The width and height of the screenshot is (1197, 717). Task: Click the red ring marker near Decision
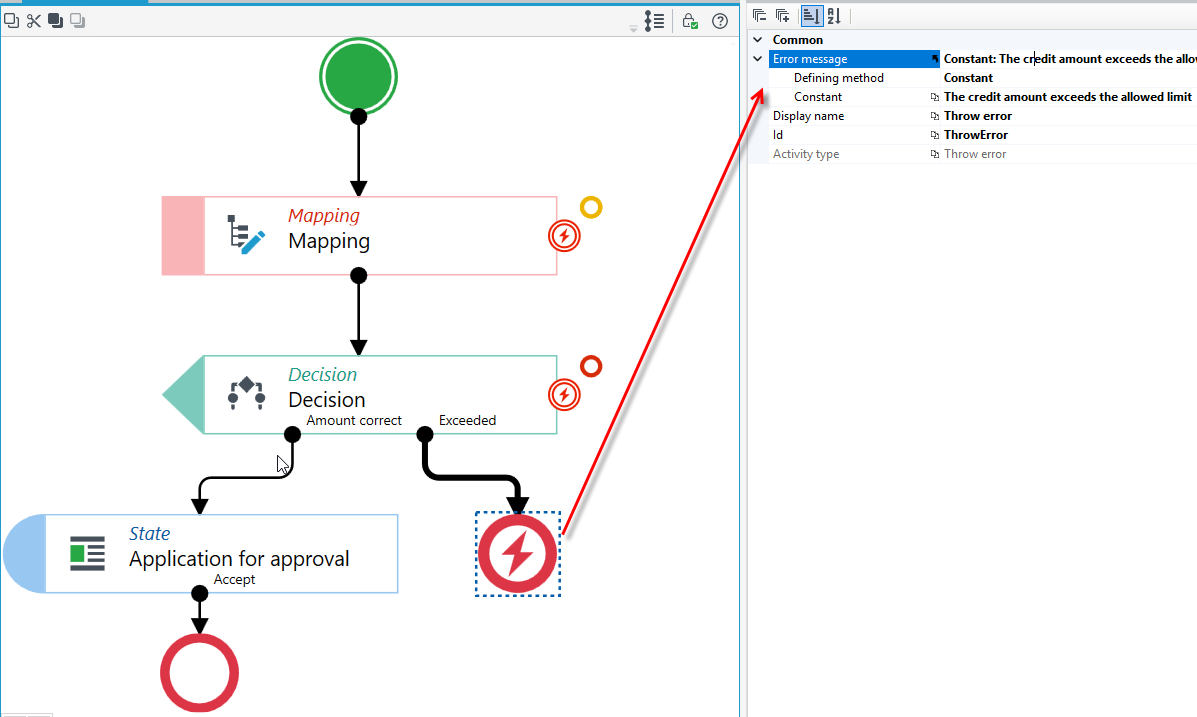pos(591,367)
